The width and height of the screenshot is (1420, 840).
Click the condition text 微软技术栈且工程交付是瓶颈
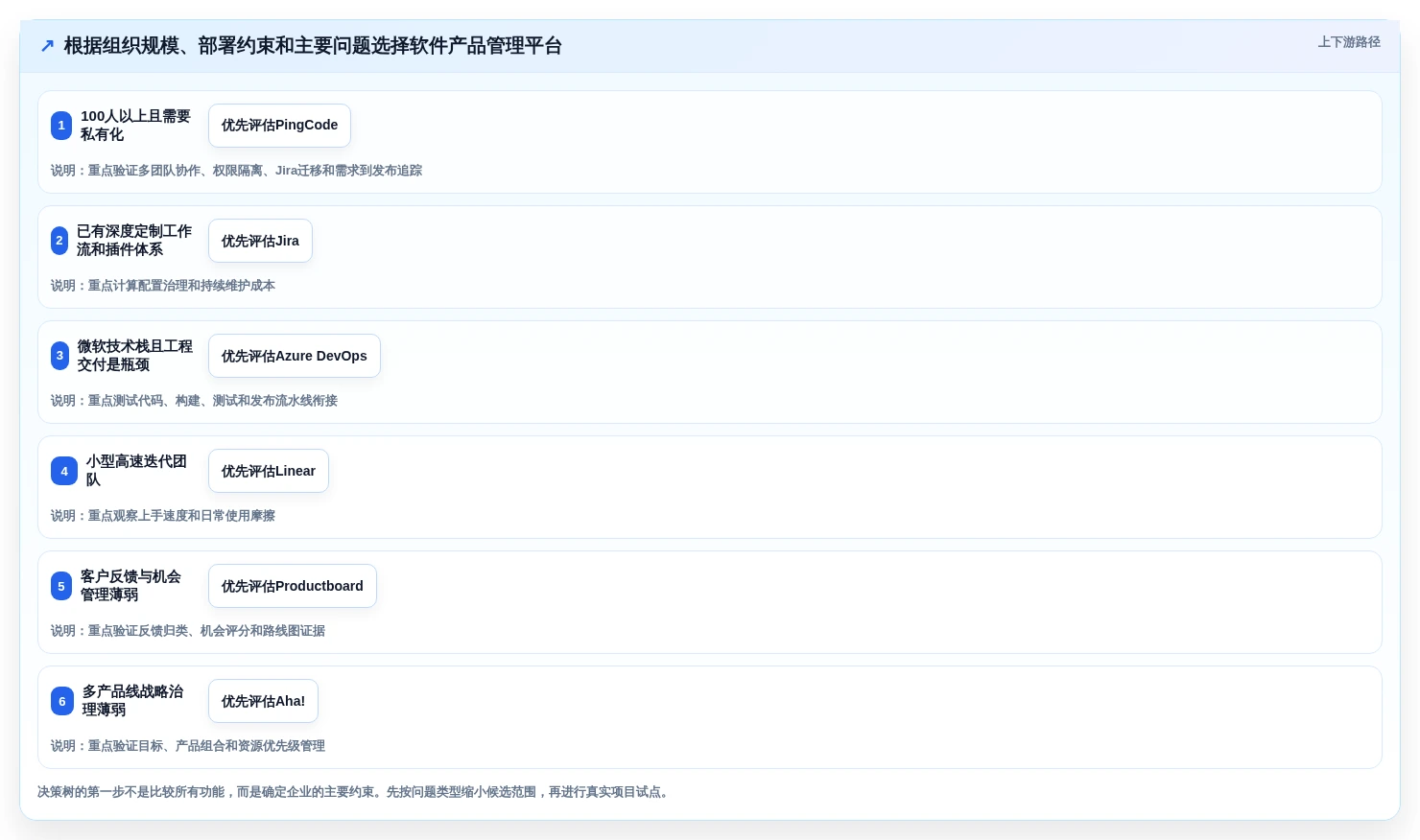click(x=134, y=356)
